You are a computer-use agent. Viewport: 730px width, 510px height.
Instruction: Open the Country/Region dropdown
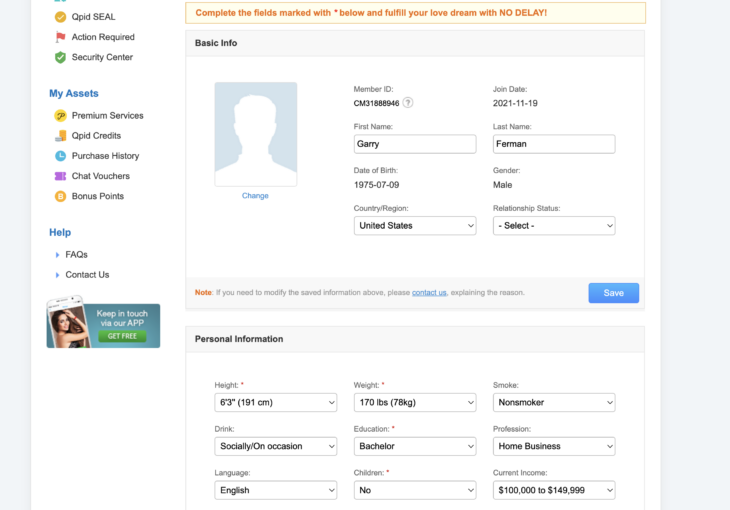pyautogui.click(x=415, y=226)
